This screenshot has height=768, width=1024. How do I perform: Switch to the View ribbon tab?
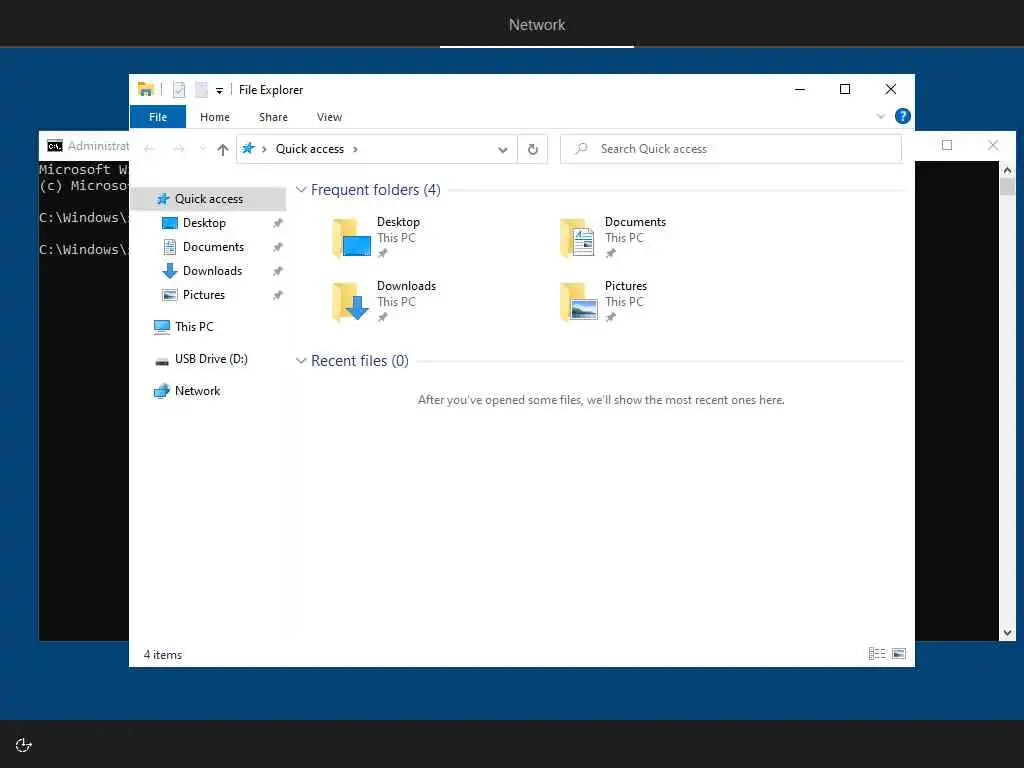329,117
